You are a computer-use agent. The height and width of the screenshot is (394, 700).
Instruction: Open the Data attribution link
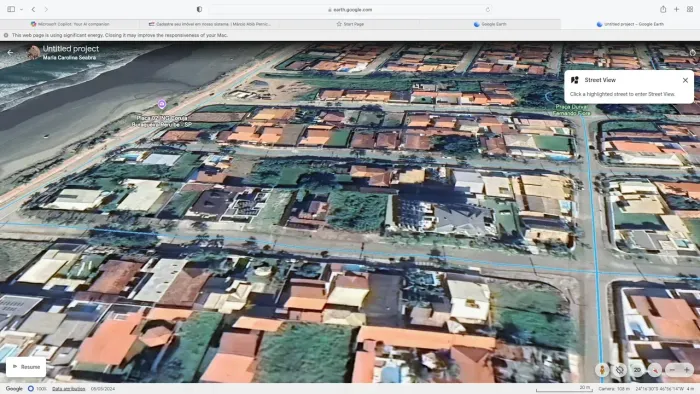68,389
